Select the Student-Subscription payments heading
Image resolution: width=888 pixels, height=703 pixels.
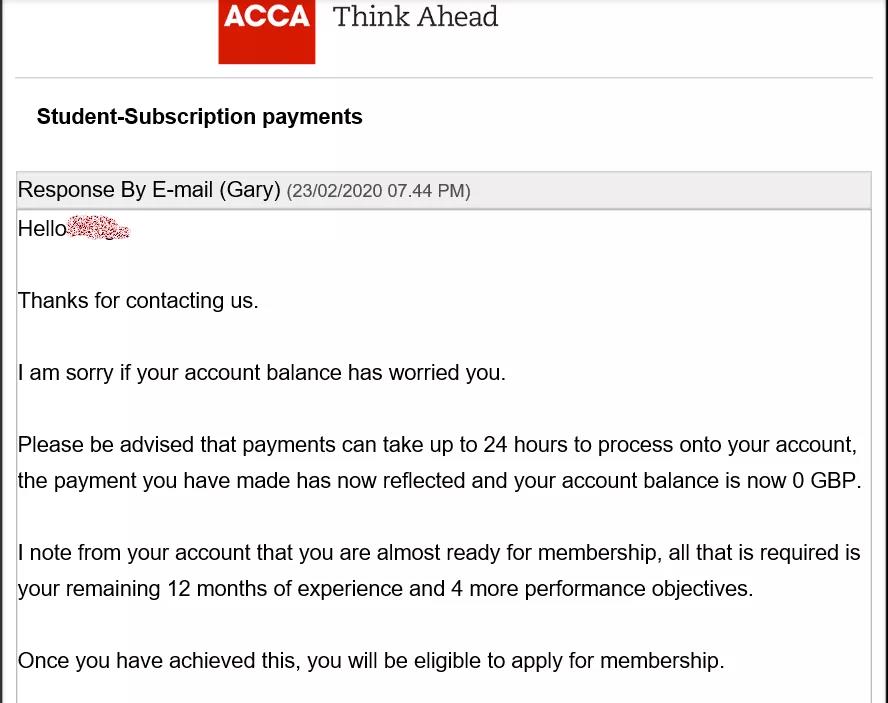[x=199, y=117]
